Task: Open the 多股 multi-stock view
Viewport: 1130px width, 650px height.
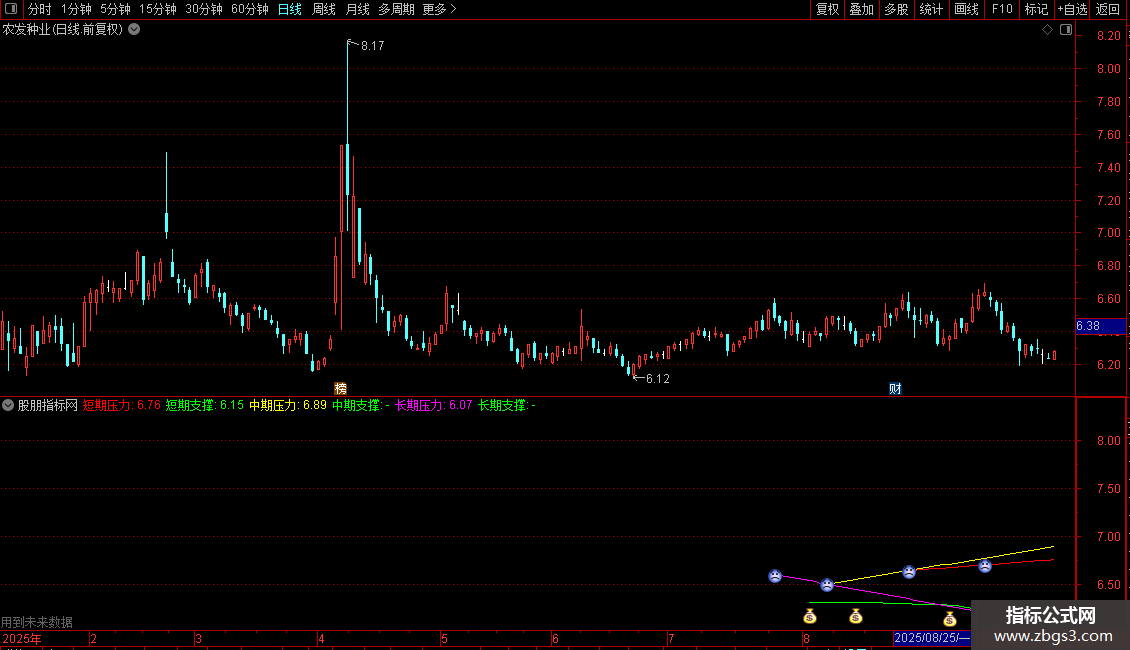Action: coord(896,9)
